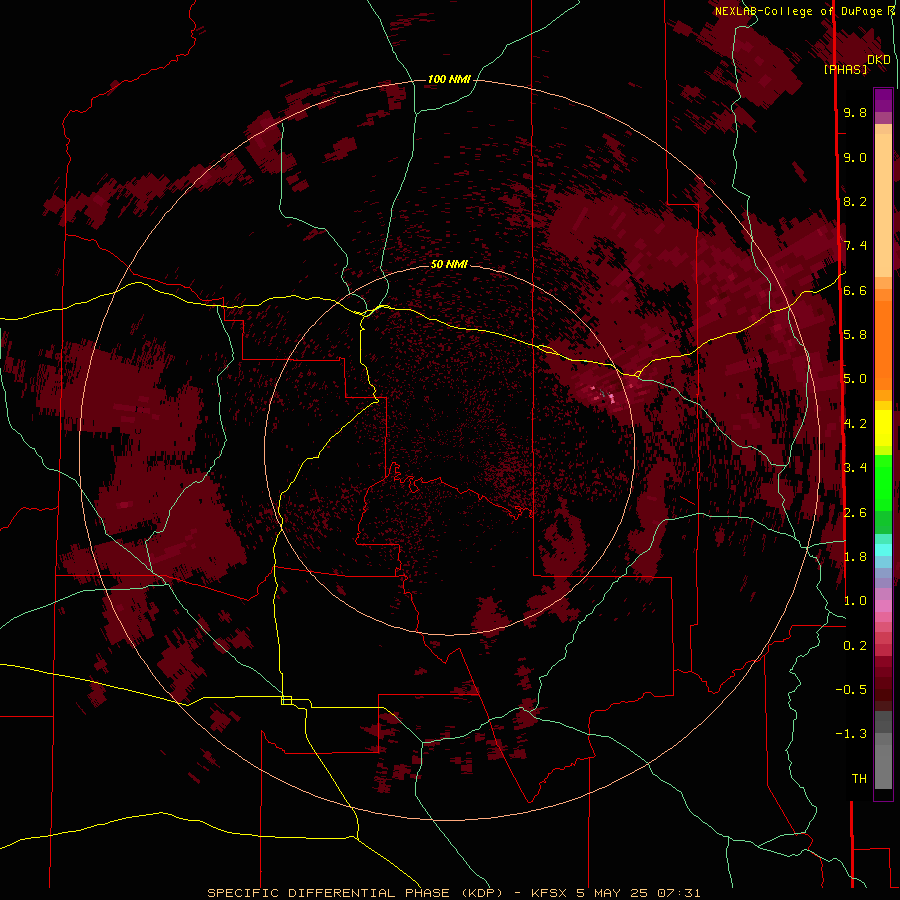
Task: Click the -1.3 scale value label
Action: pos(851,734)
